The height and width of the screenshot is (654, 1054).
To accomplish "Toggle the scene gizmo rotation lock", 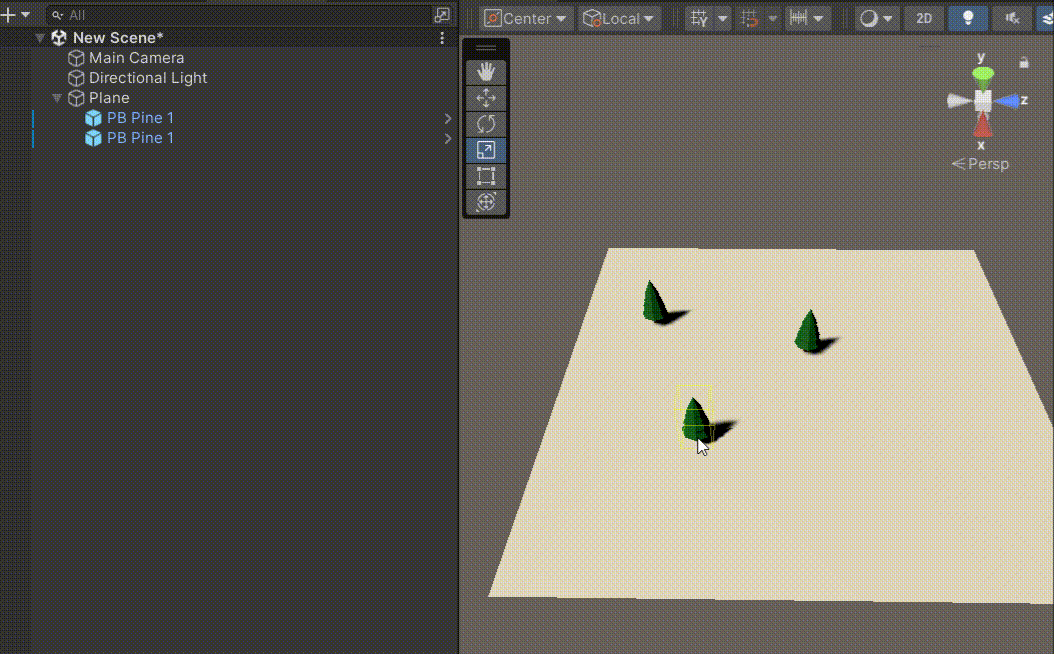I will [1023, 62].
